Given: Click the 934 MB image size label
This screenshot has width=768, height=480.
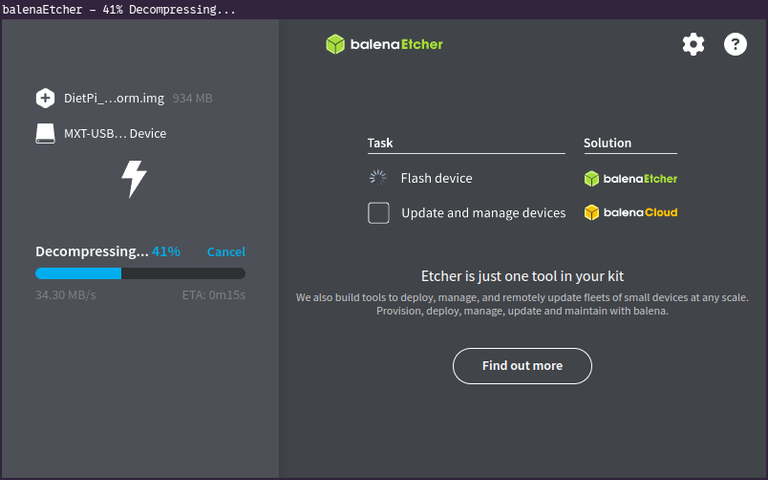Looking at the screenshot, I should (192, 98).
